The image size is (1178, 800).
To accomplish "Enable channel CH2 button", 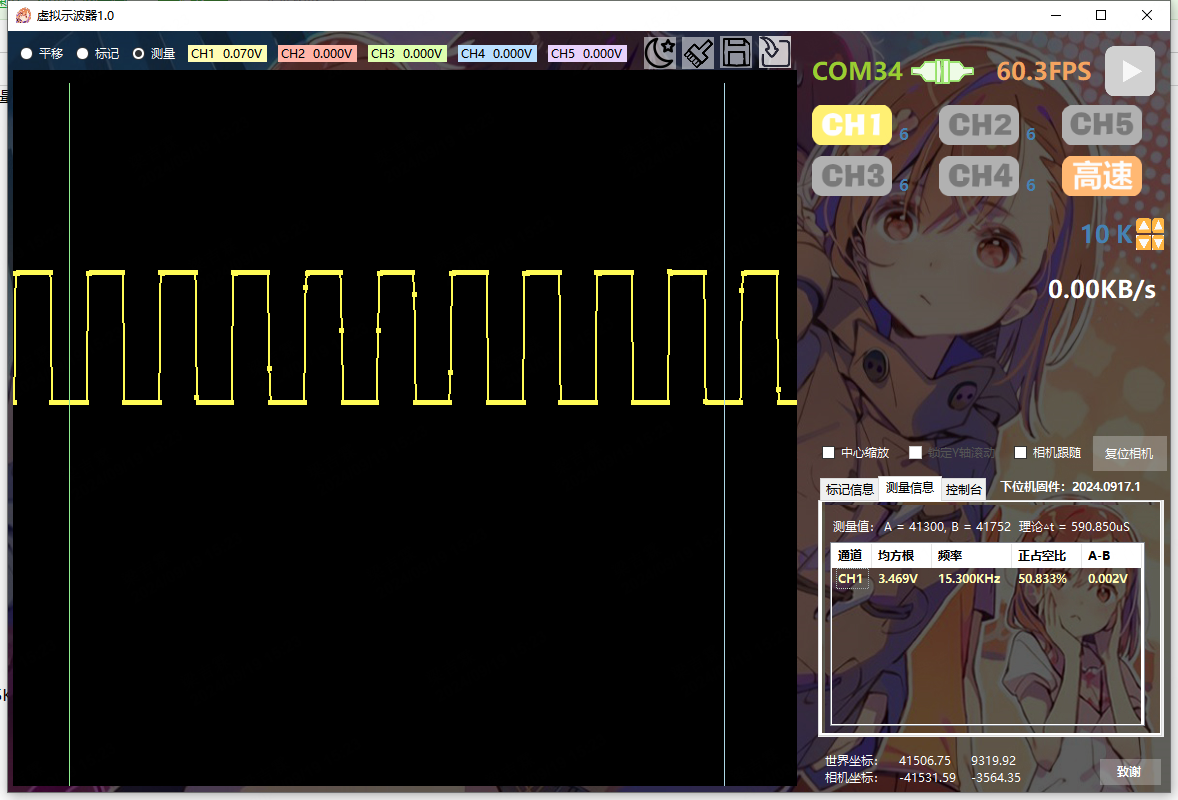I will pyautogui.click(x=979, y=125).
